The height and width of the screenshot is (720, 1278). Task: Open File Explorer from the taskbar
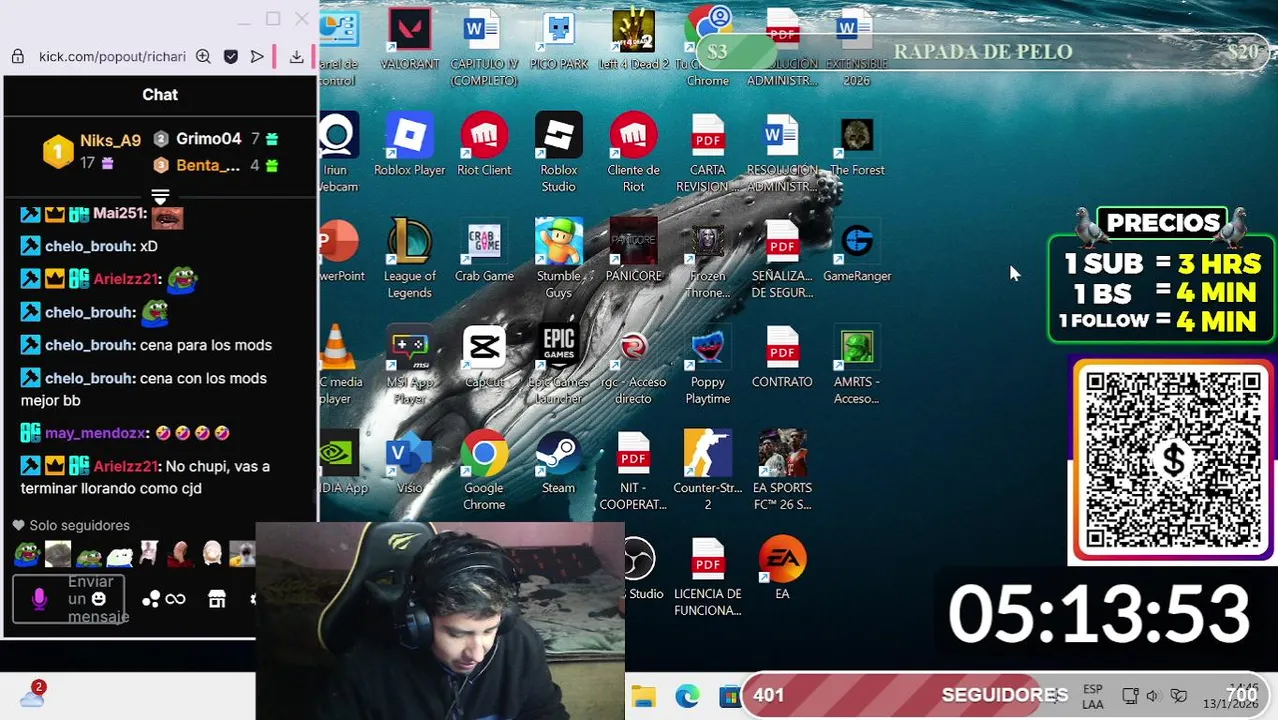pos(643,696)
